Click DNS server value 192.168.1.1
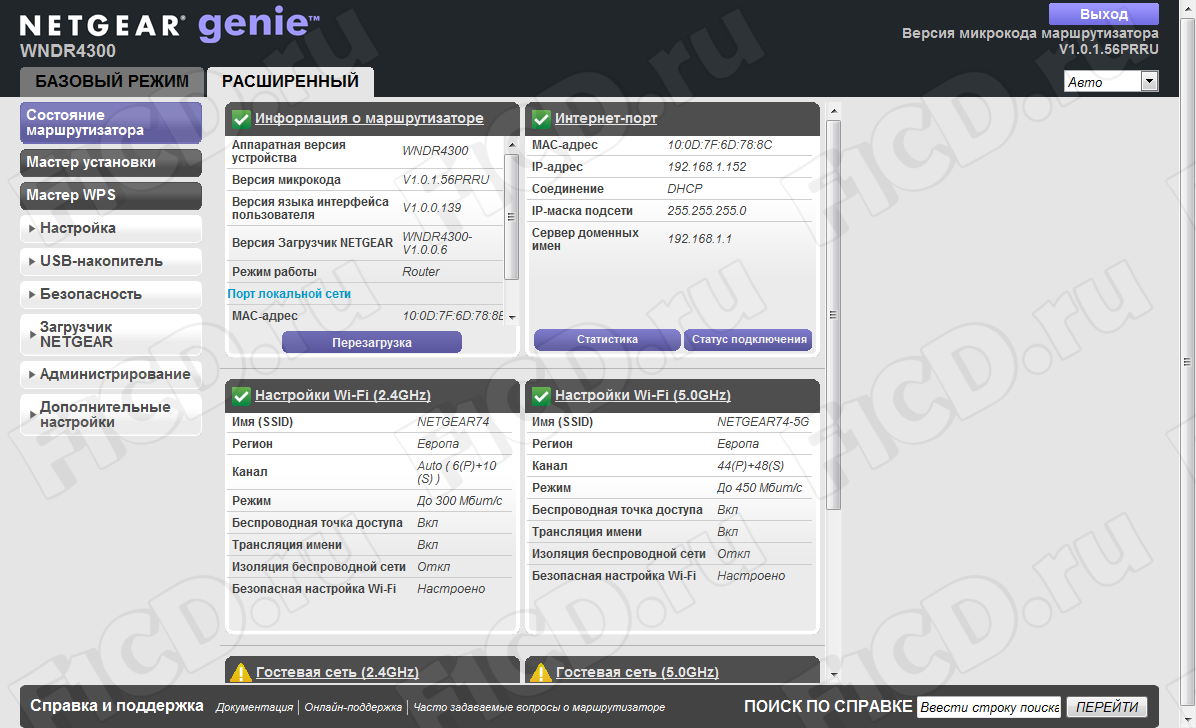 pos(699,240)
